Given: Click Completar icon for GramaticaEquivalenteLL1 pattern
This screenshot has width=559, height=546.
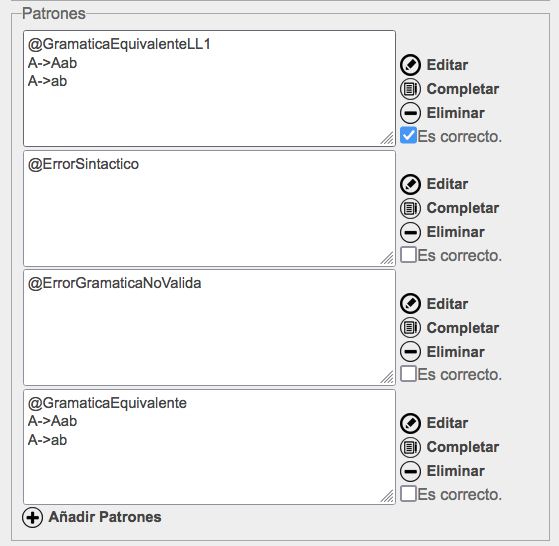Looking at the screenshot, I should (410, 89).
